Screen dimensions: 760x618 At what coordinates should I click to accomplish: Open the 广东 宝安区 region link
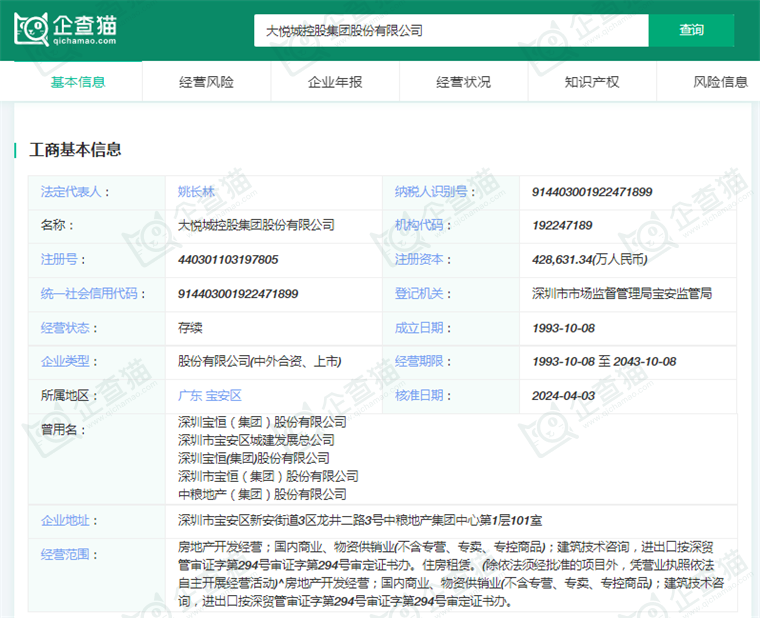(209, 396)
